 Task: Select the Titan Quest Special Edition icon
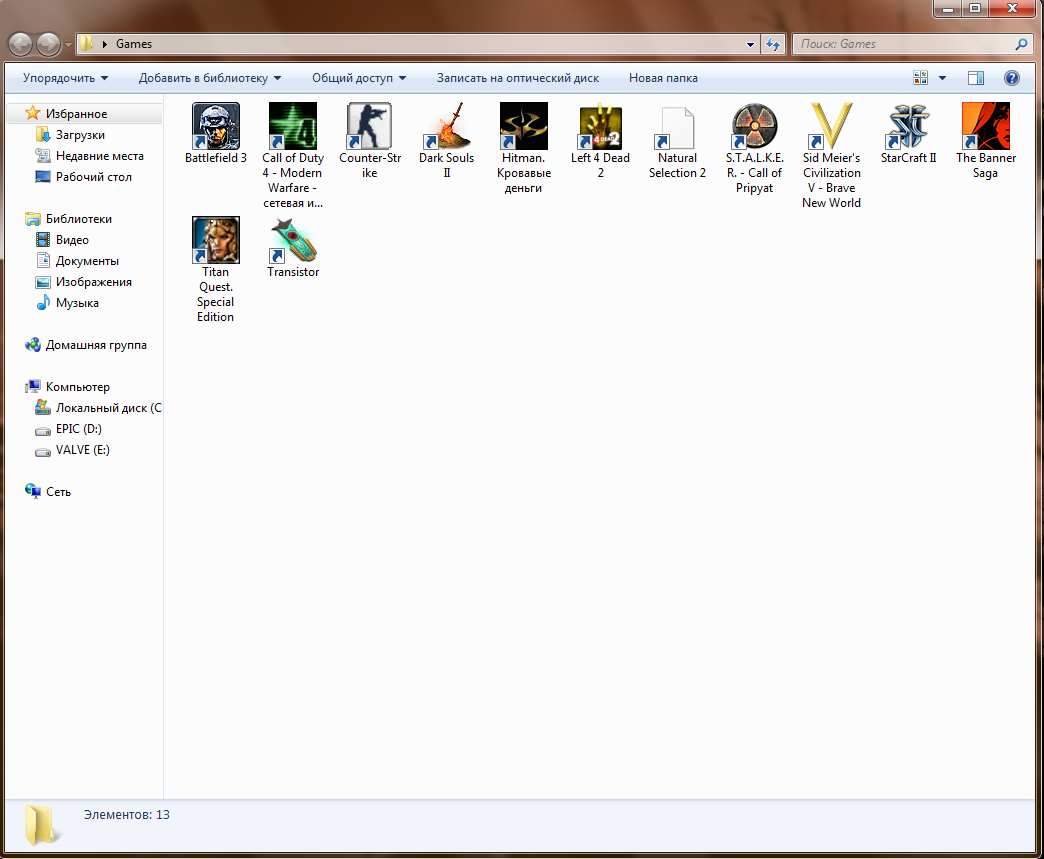tap(216, 240)
